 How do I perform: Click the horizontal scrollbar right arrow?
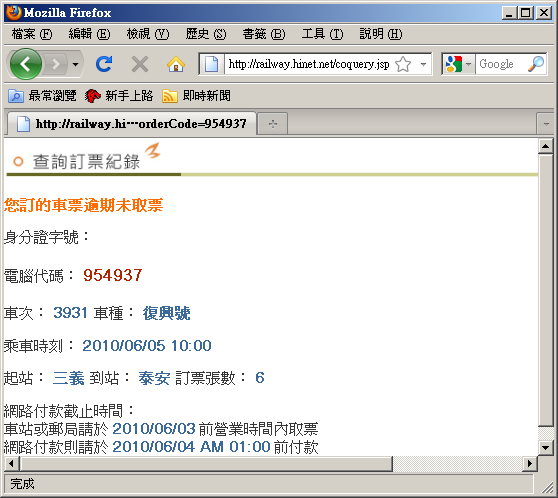530,463
